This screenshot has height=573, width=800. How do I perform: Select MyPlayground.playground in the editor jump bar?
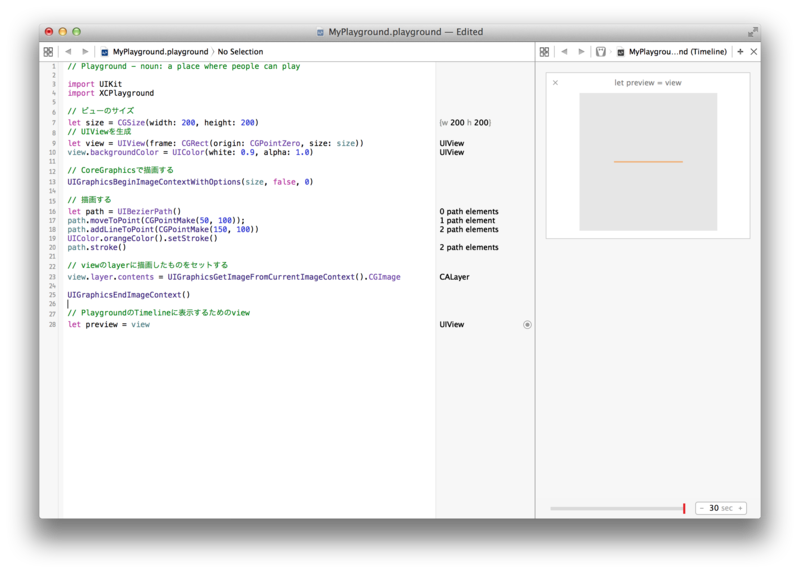click(155, 52)
